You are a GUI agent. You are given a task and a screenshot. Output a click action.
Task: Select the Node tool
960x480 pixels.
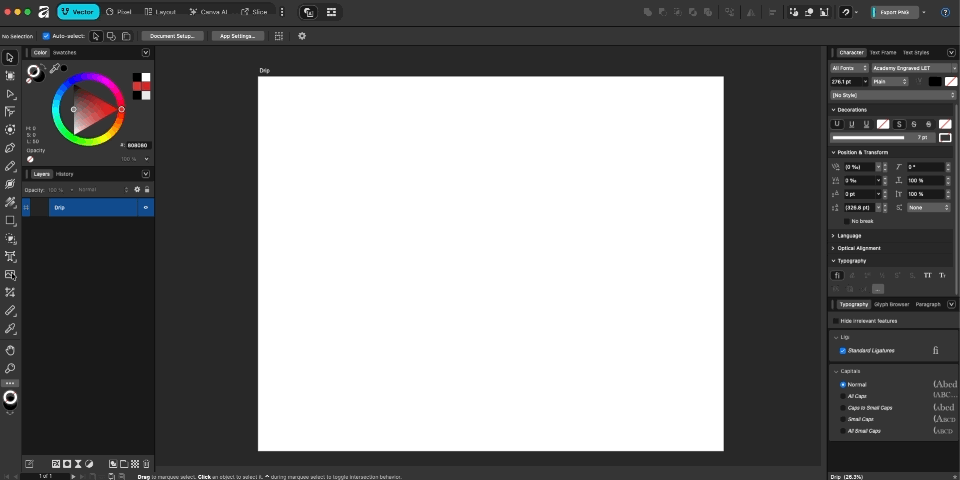[x=10, y=94]
